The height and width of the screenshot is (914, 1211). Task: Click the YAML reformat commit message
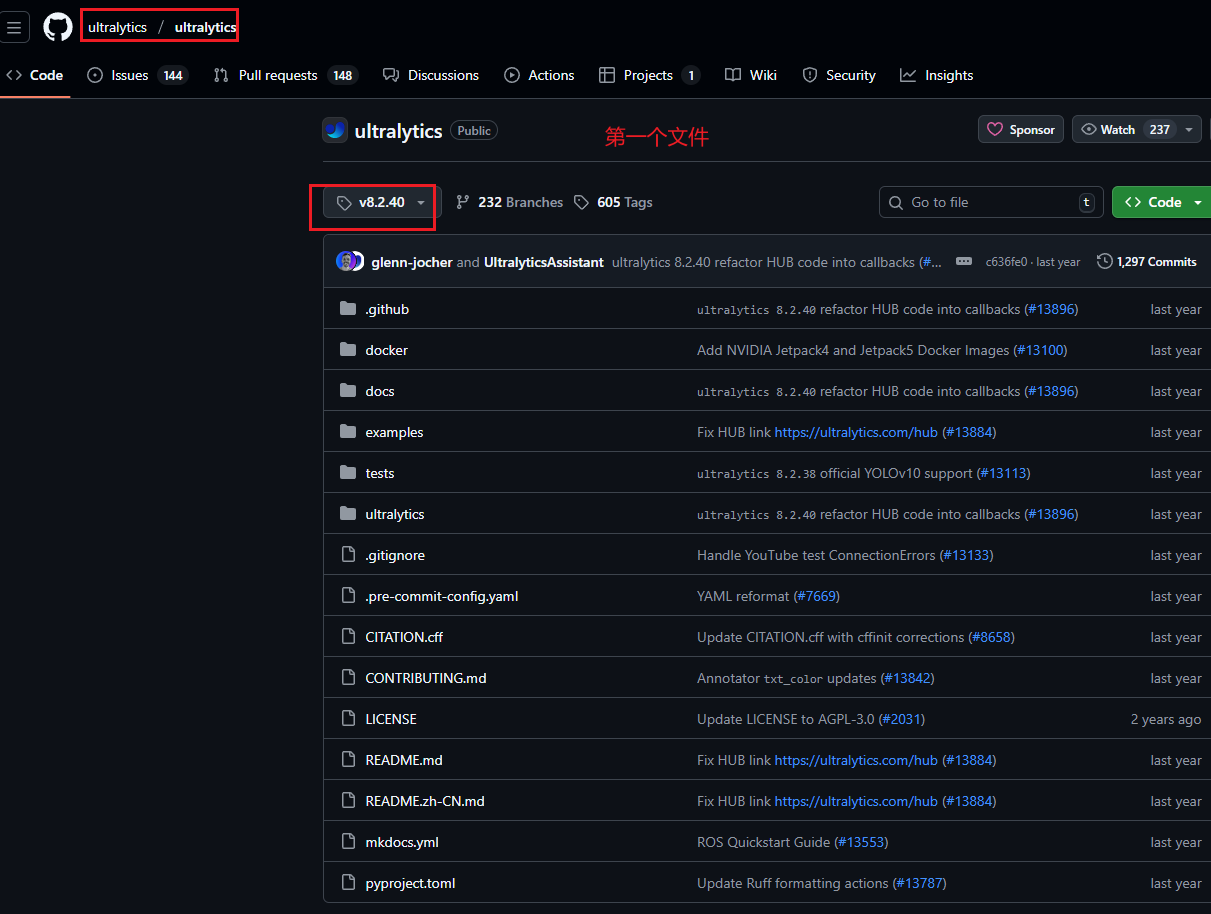[x=743, y=596]
